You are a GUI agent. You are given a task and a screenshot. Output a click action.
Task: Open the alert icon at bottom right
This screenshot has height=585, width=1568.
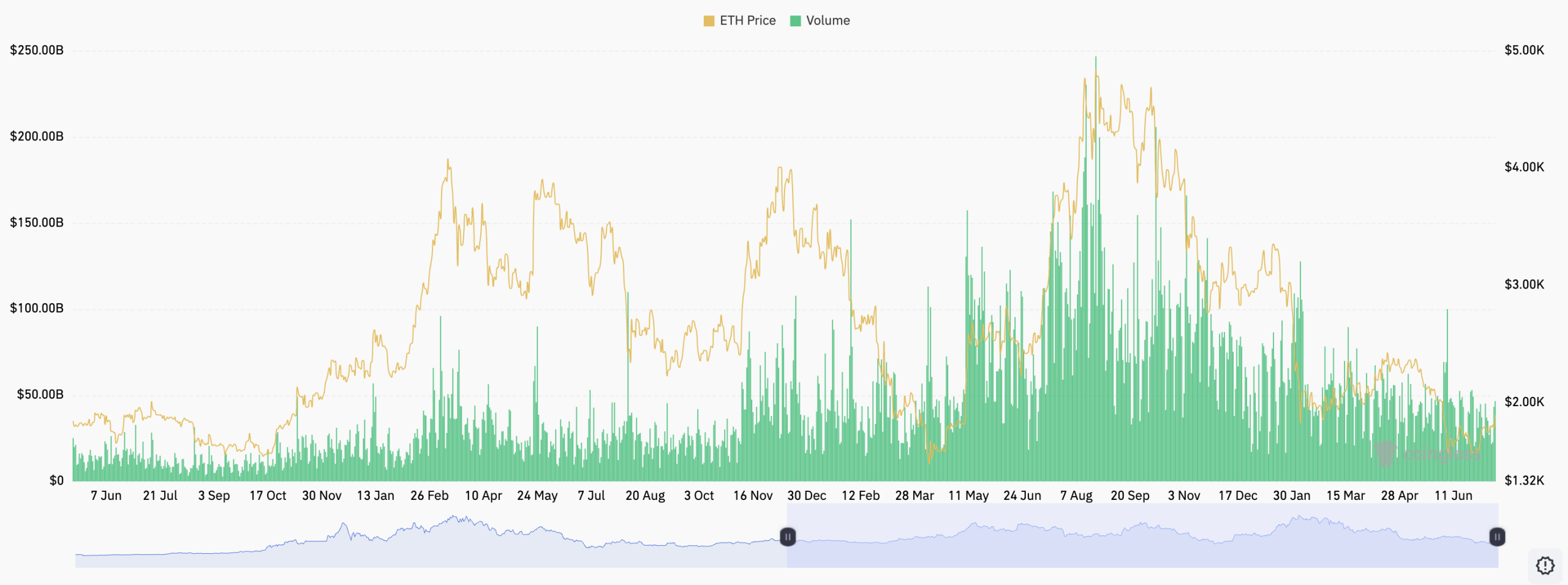tap(1545, 565)
